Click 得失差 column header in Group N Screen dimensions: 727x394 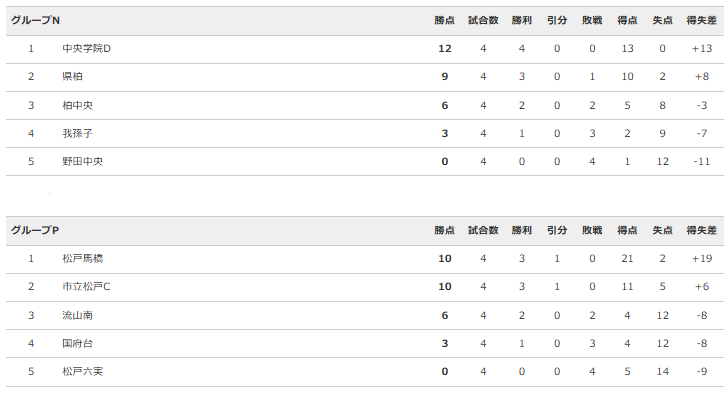click(x=701, y=20)
